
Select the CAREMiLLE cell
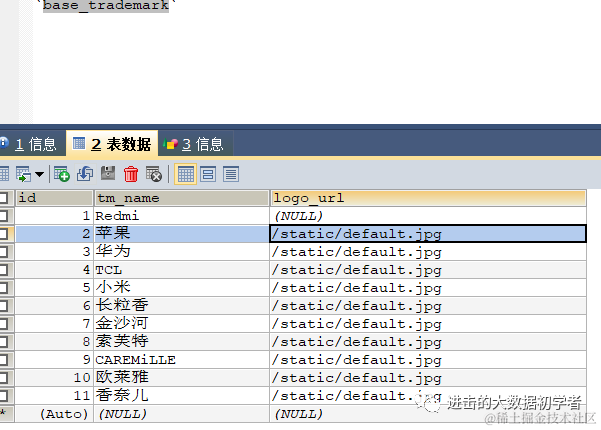(182, 360)
